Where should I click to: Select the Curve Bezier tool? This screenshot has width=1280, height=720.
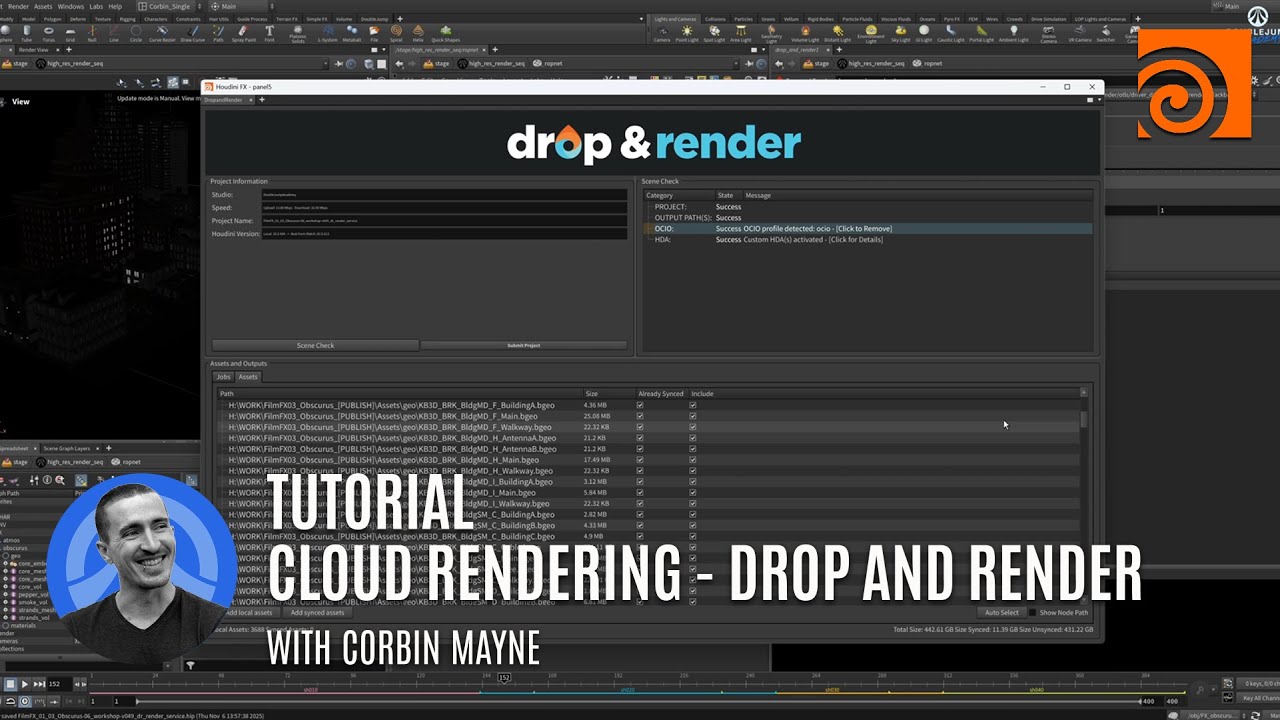[x=162, y=33]
